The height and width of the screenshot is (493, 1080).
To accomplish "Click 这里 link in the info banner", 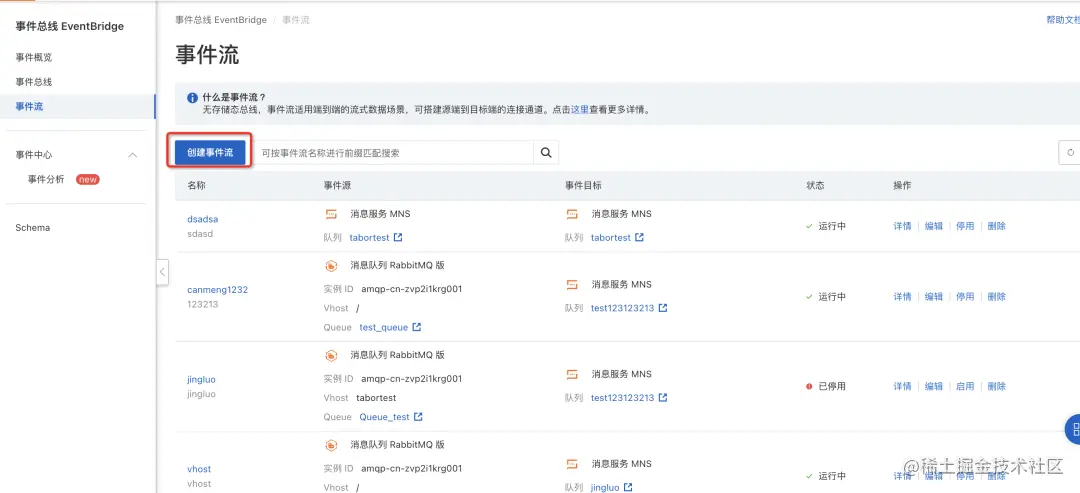I will click(579, 109).
